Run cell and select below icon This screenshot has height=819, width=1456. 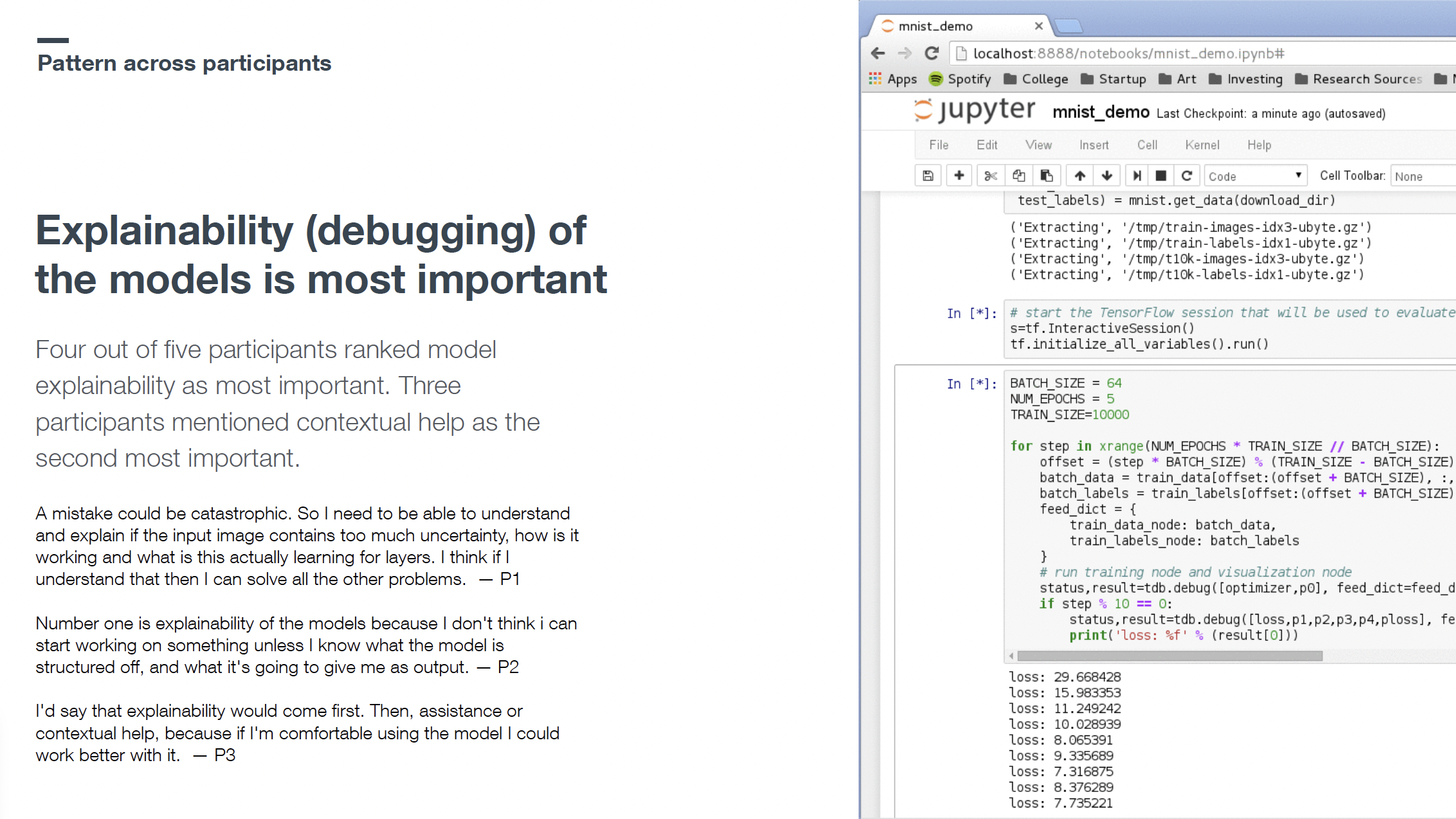click(1137, 175)
